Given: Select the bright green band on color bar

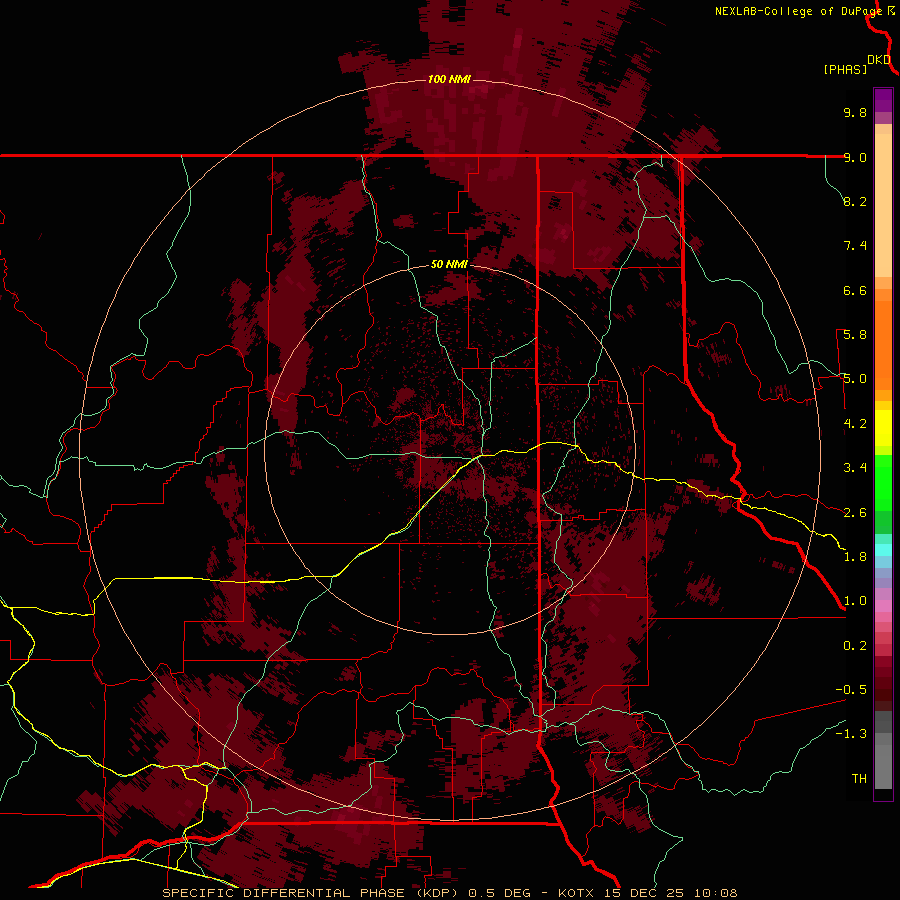Looking at the screenshot, I should pyautogui.click(x=883, y=482).
